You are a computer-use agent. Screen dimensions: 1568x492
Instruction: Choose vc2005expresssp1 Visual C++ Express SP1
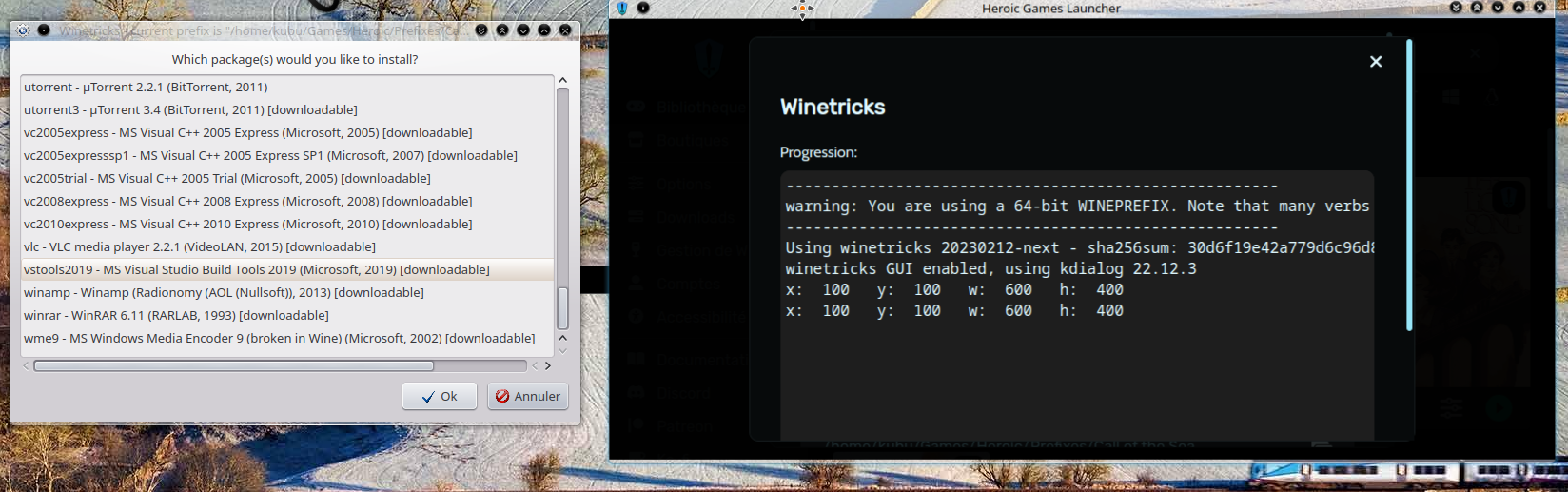coord(286,155)
